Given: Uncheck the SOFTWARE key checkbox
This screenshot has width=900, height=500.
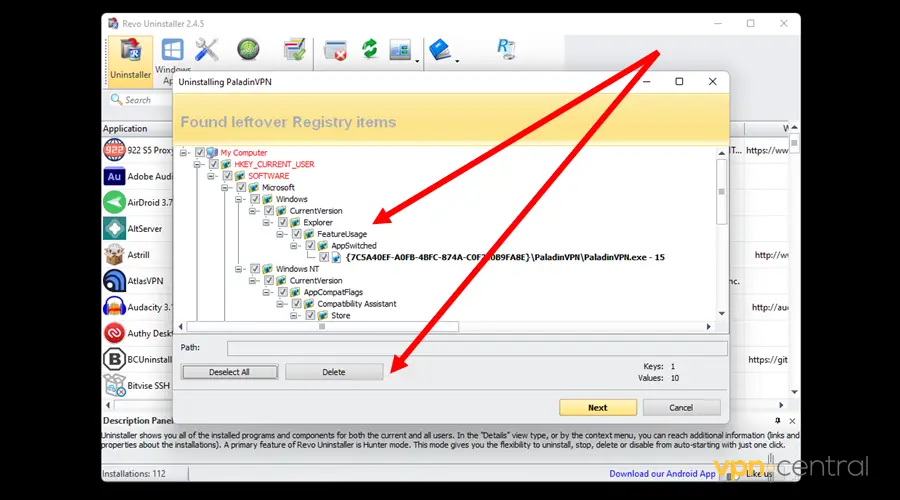Looking at the screenshot, I should pyautogui.click(x=227, y=176).
